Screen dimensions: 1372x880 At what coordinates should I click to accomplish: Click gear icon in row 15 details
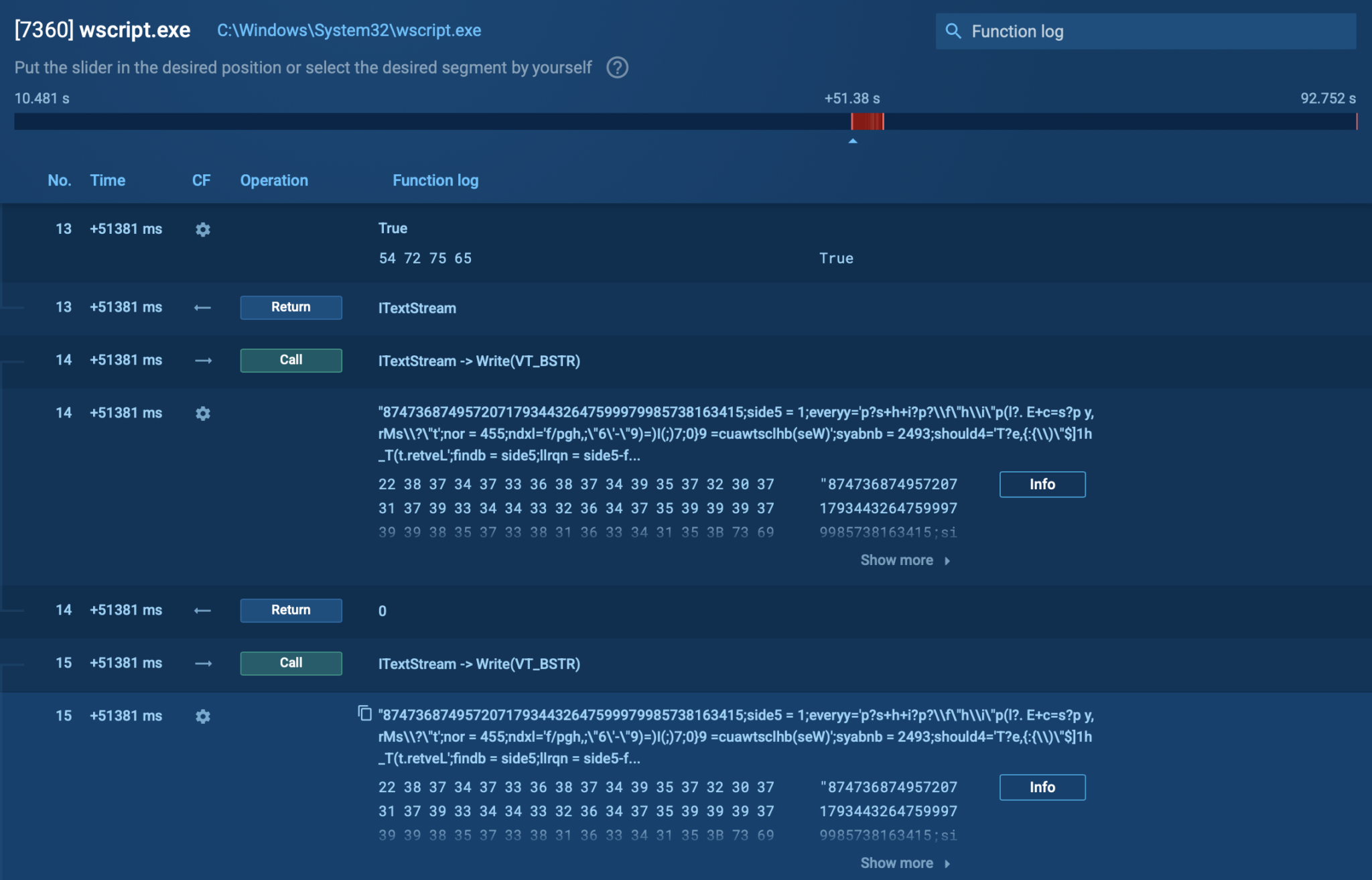tap(202, 716)
